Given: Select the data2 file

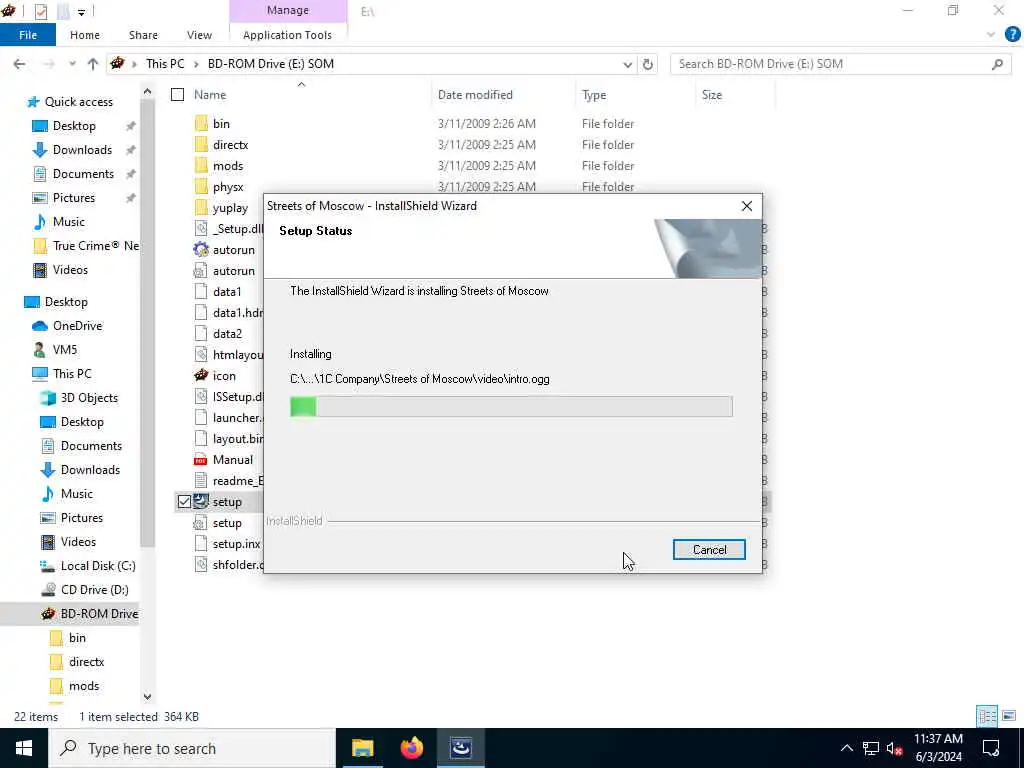Looking at the screenshot, I should pos(227,334).
